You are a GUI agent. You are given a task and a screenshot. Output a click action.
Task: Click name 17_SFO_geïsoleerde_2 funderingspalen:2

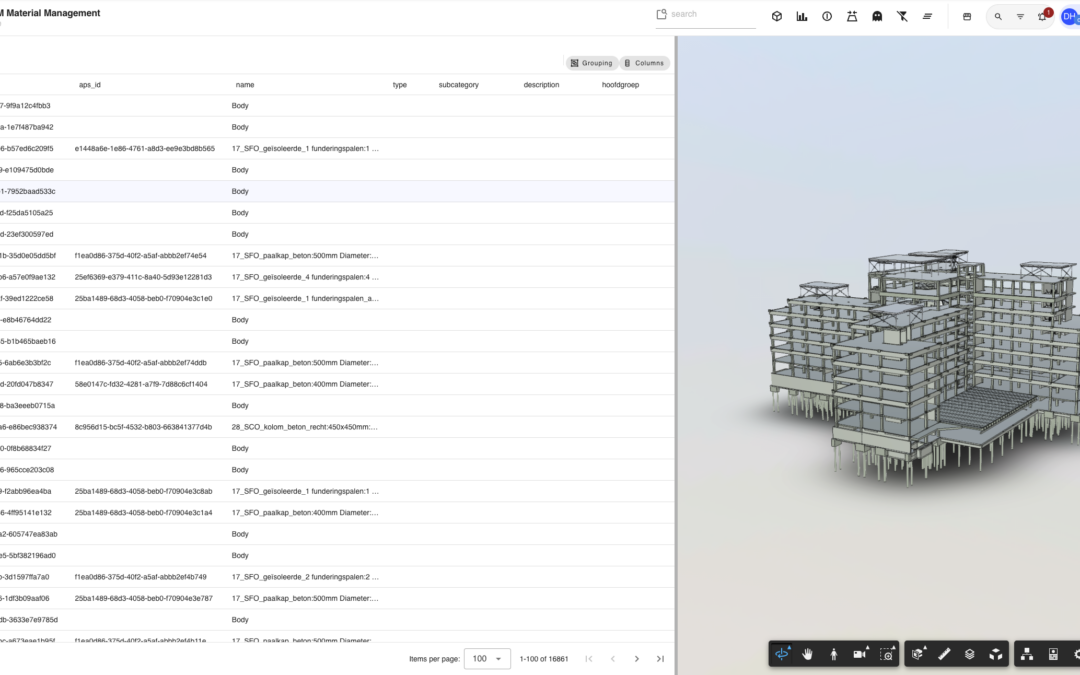[304, 577]
